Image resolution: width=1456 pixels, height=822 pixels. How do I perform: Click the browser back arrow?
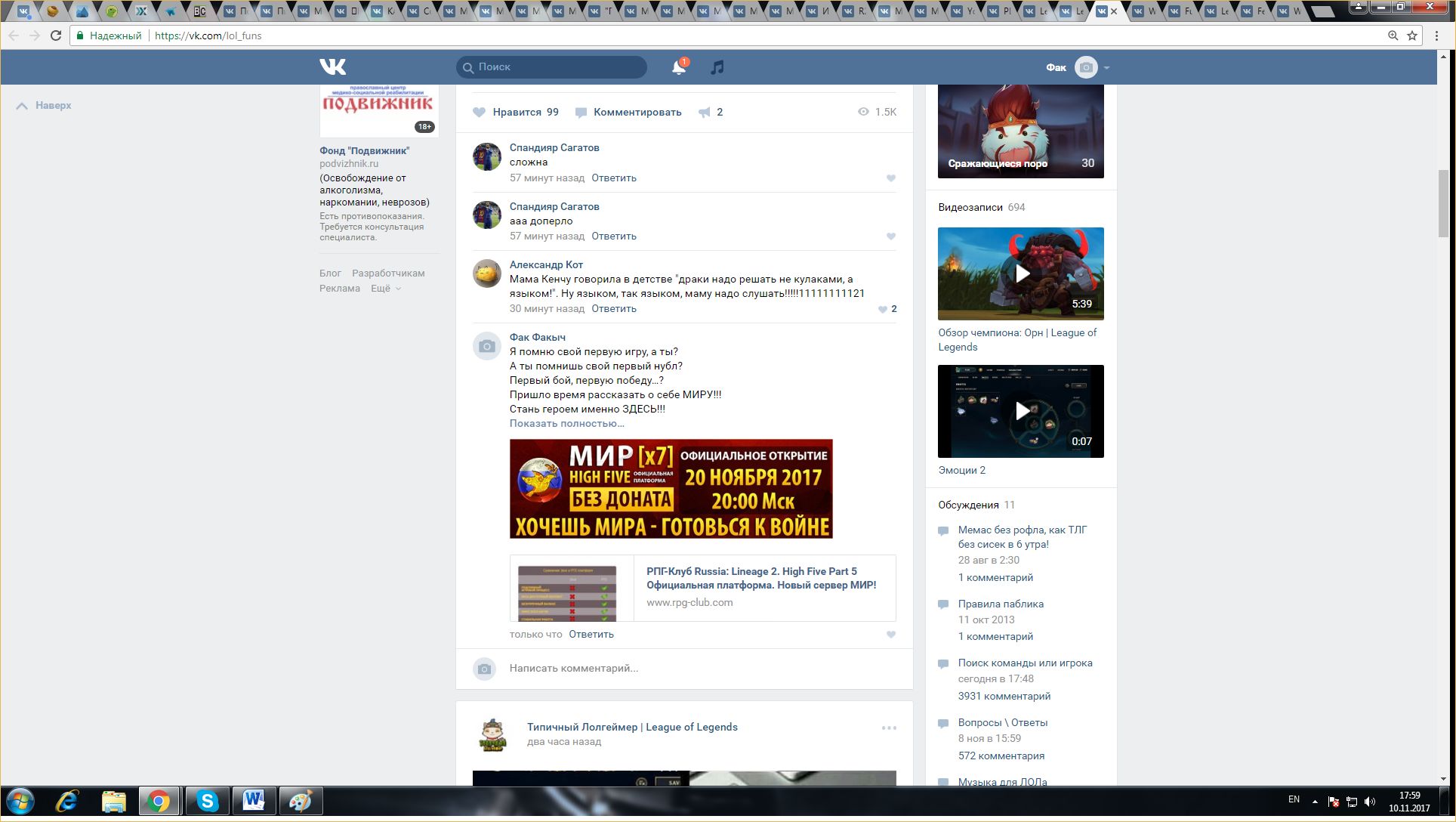pos(14,36)
